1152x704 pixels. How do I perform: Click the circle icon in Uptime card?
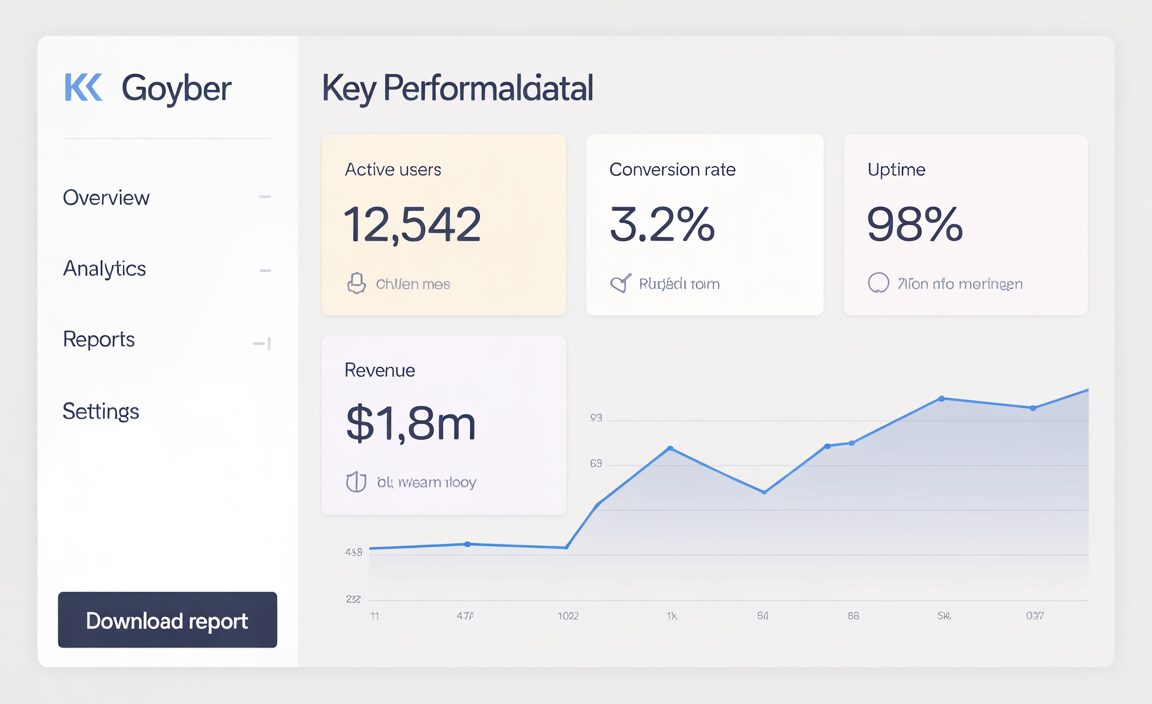coord(878,284)
